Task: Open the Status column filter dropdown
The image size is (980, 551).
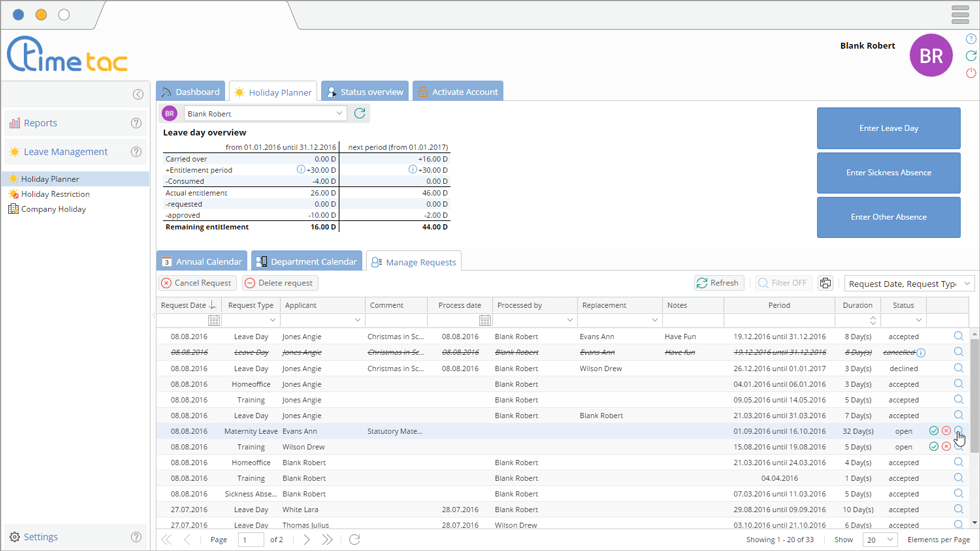Action: pos(918,320)
